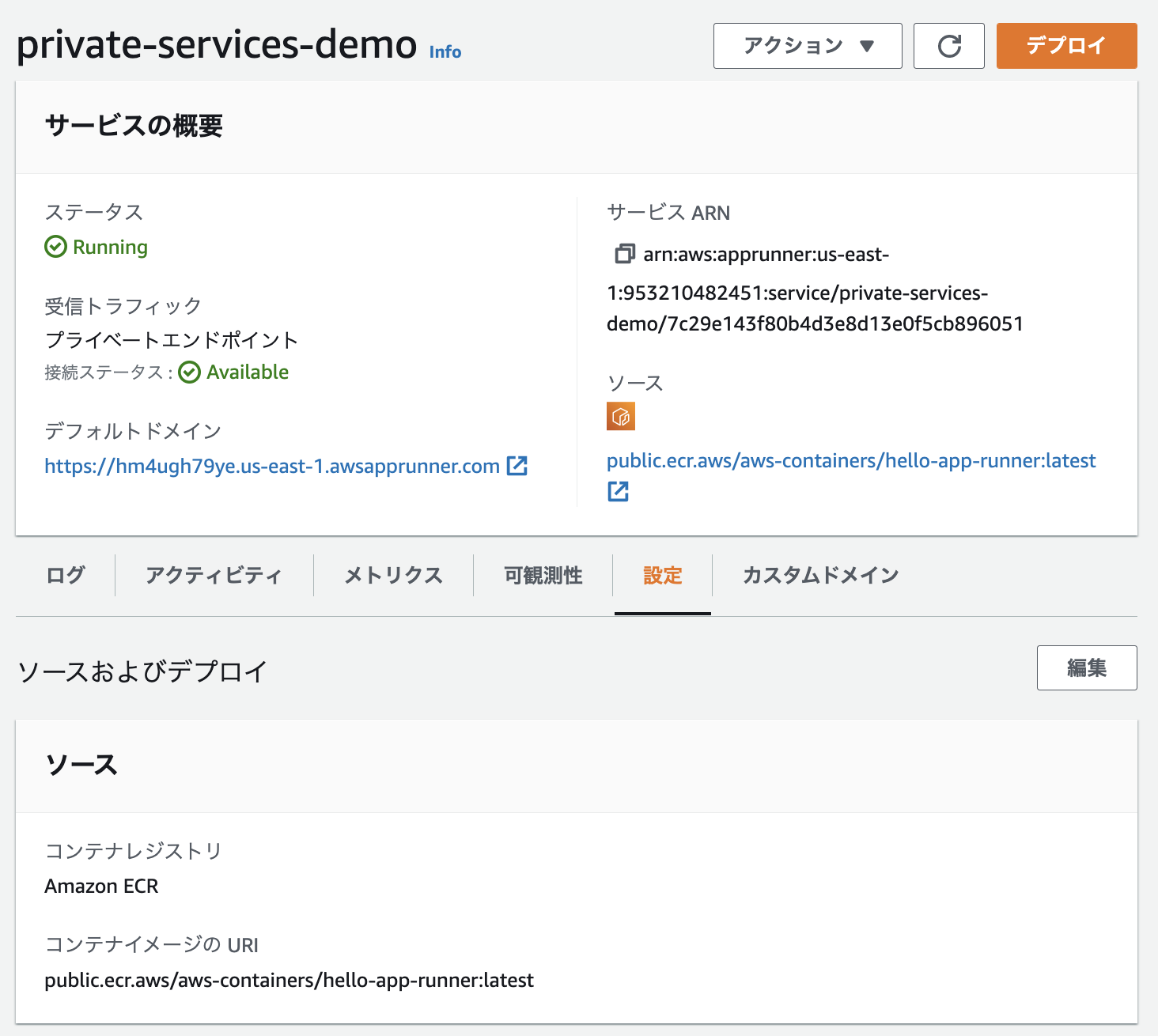The image size is (1158, 1036).
Task: Click the Available connection status check icon
Action: coord(190,372)
